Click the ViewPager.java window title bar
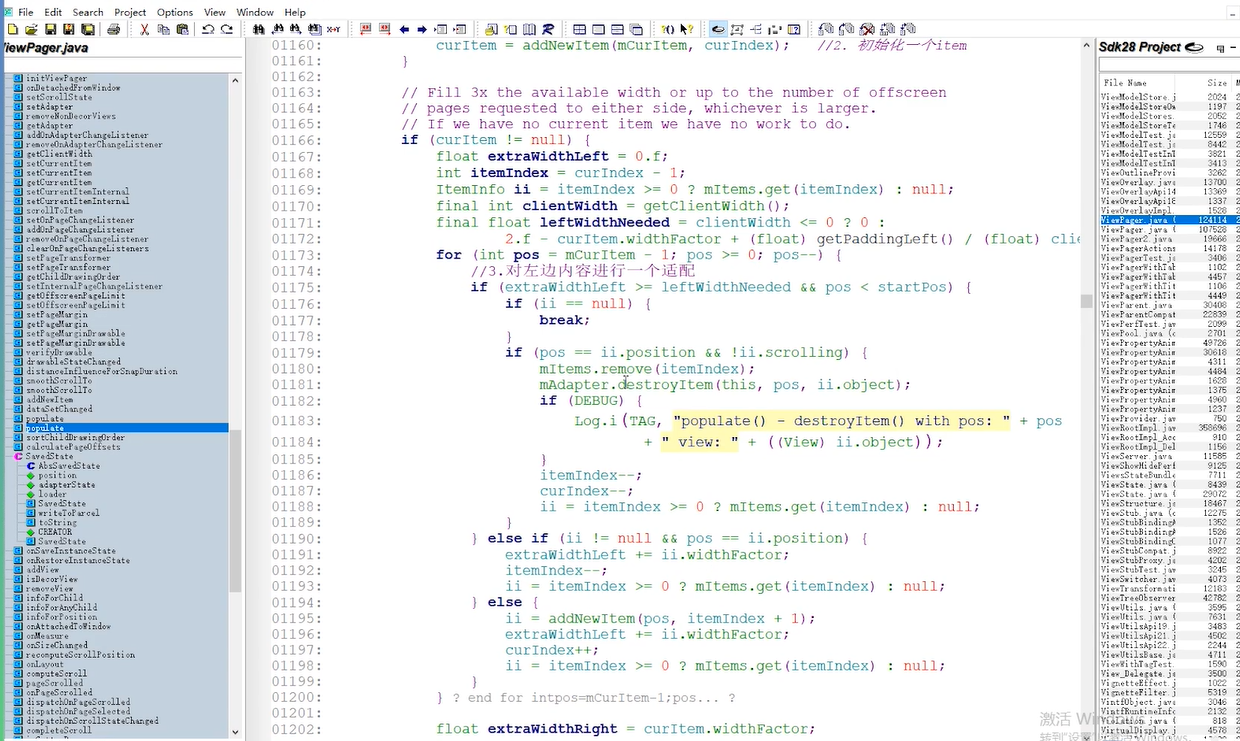The height and width of the screenshot is (741, 1240). pos(45,47)
